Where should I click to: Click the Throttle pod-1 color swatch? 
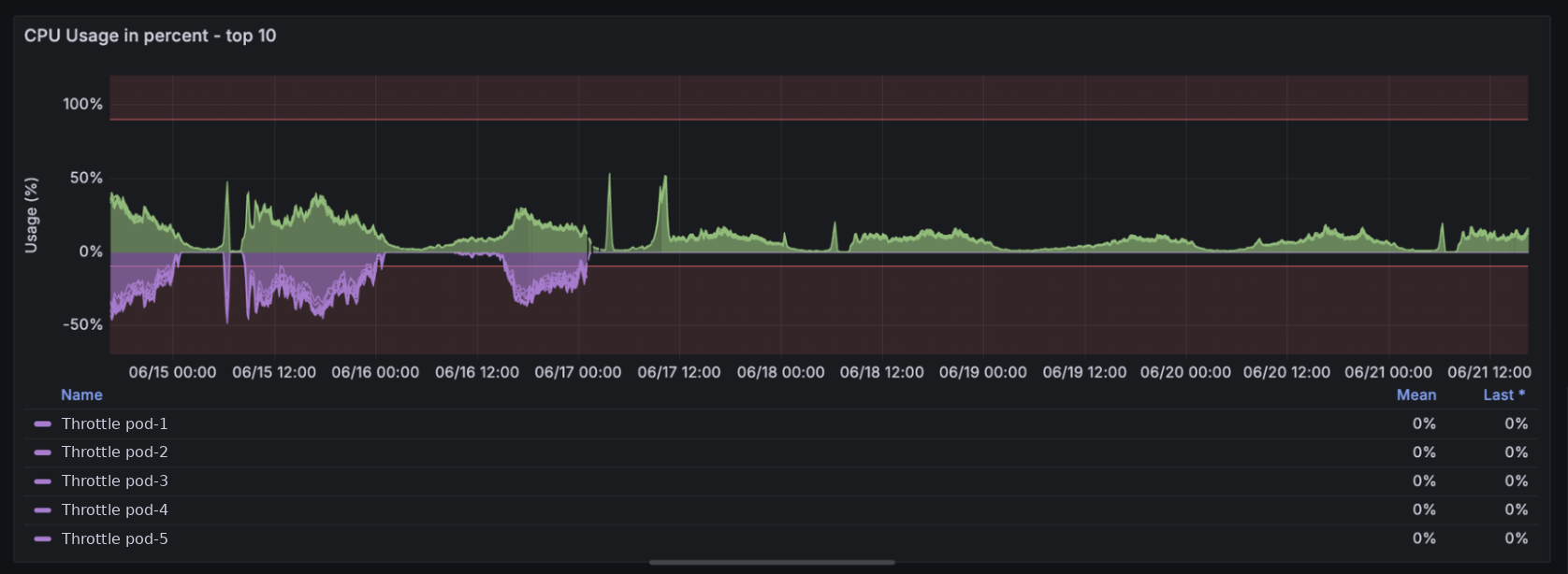42,424
